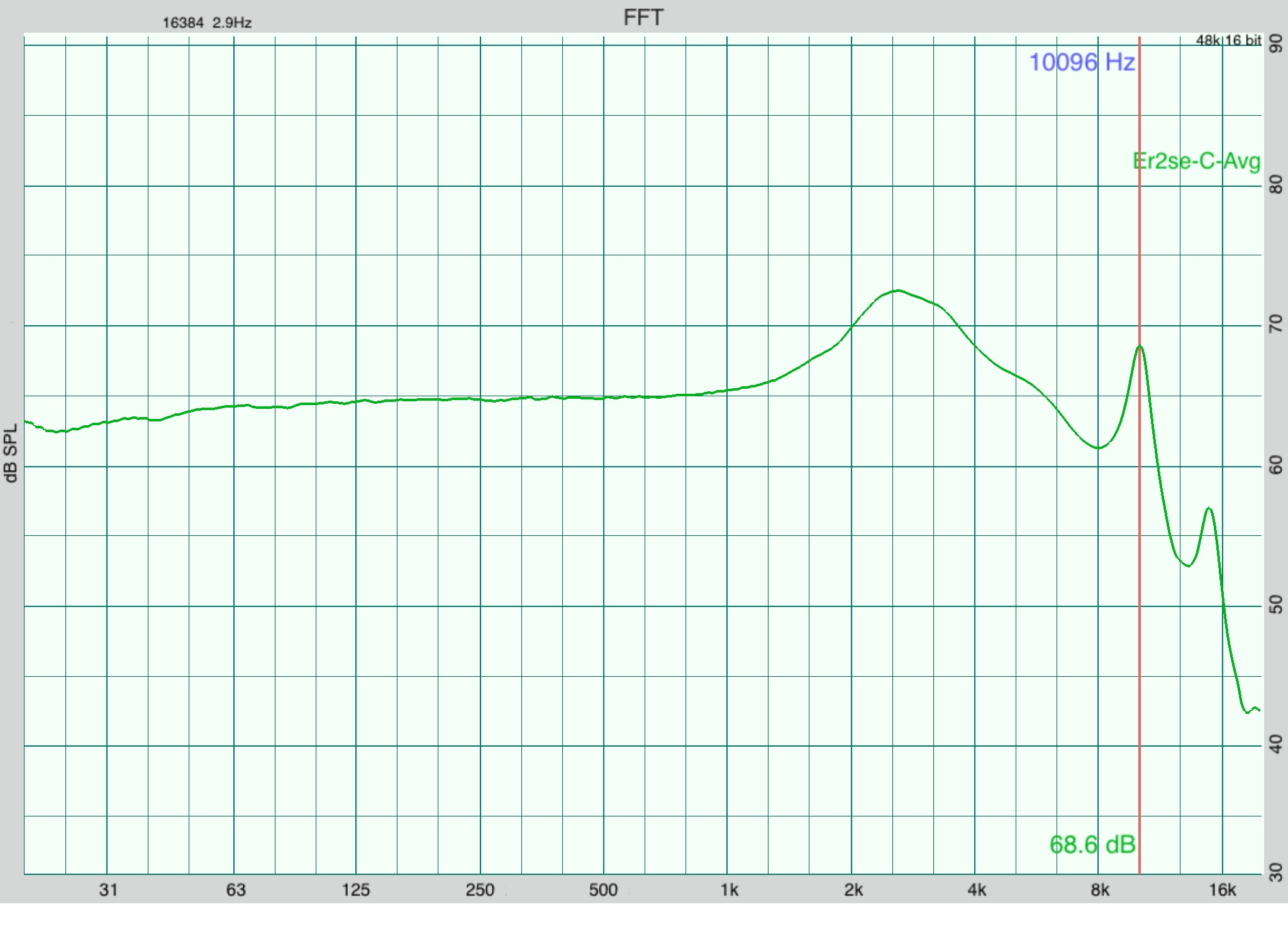Click the 48k 16 bit format label
The image size is (1288, 941).
click(1228, 40)
